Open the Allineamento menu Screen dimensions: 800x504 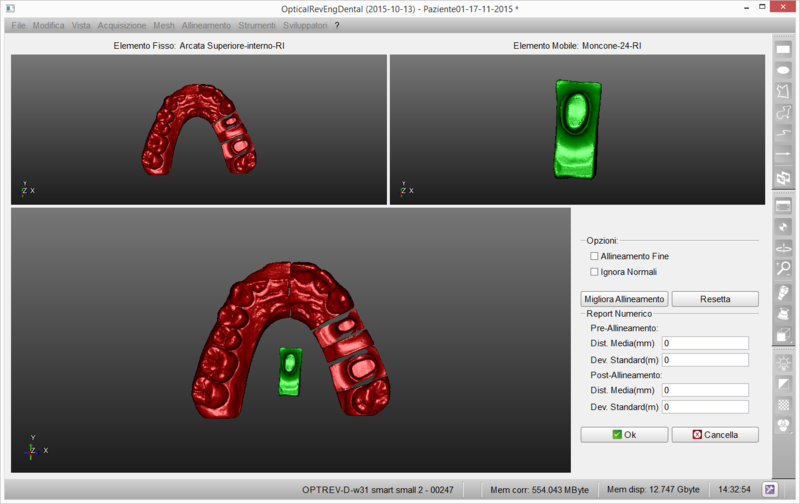[206, 24]
